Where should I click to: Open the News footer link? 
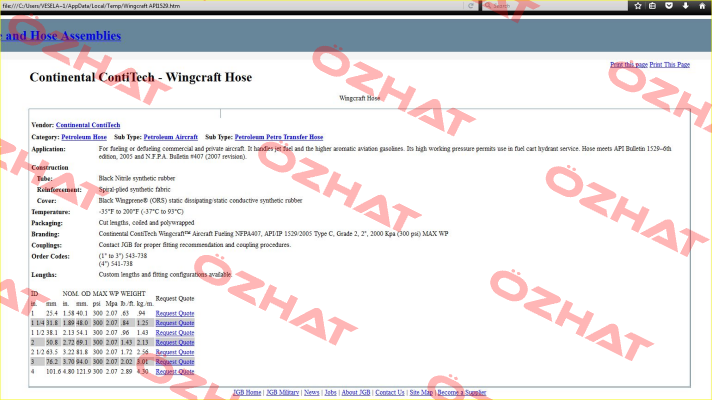click(x=312, y=392)
